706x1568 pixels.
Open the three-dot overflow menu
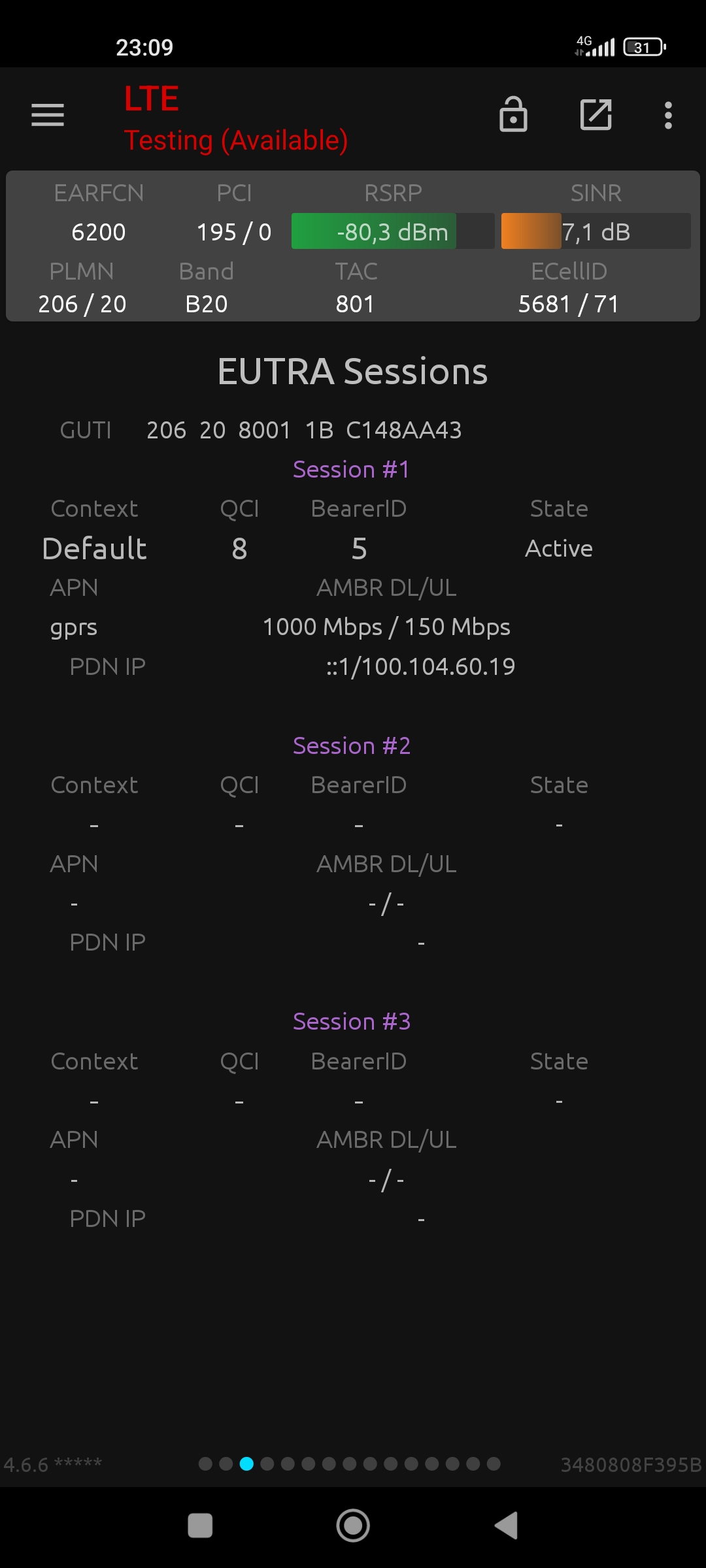667,115
